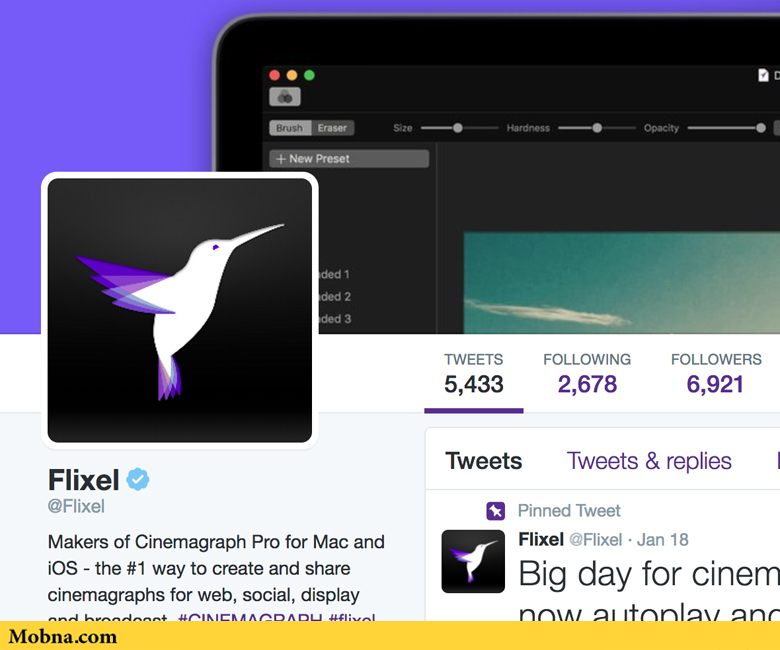Click the yellow minimize window button
Screen dimensions: 780x650
[292, 75]
